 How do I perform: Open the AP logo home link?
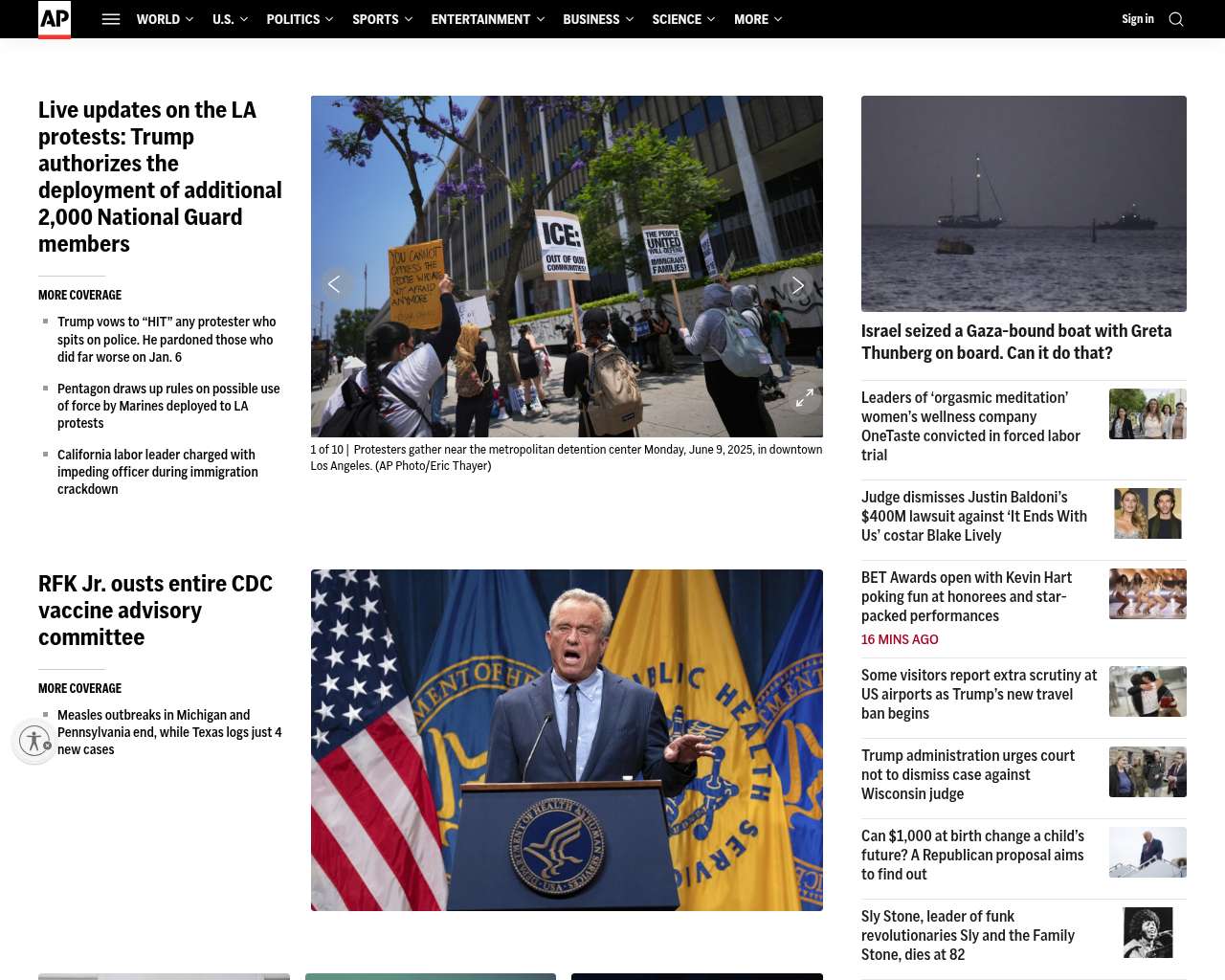tap(55, 19)
